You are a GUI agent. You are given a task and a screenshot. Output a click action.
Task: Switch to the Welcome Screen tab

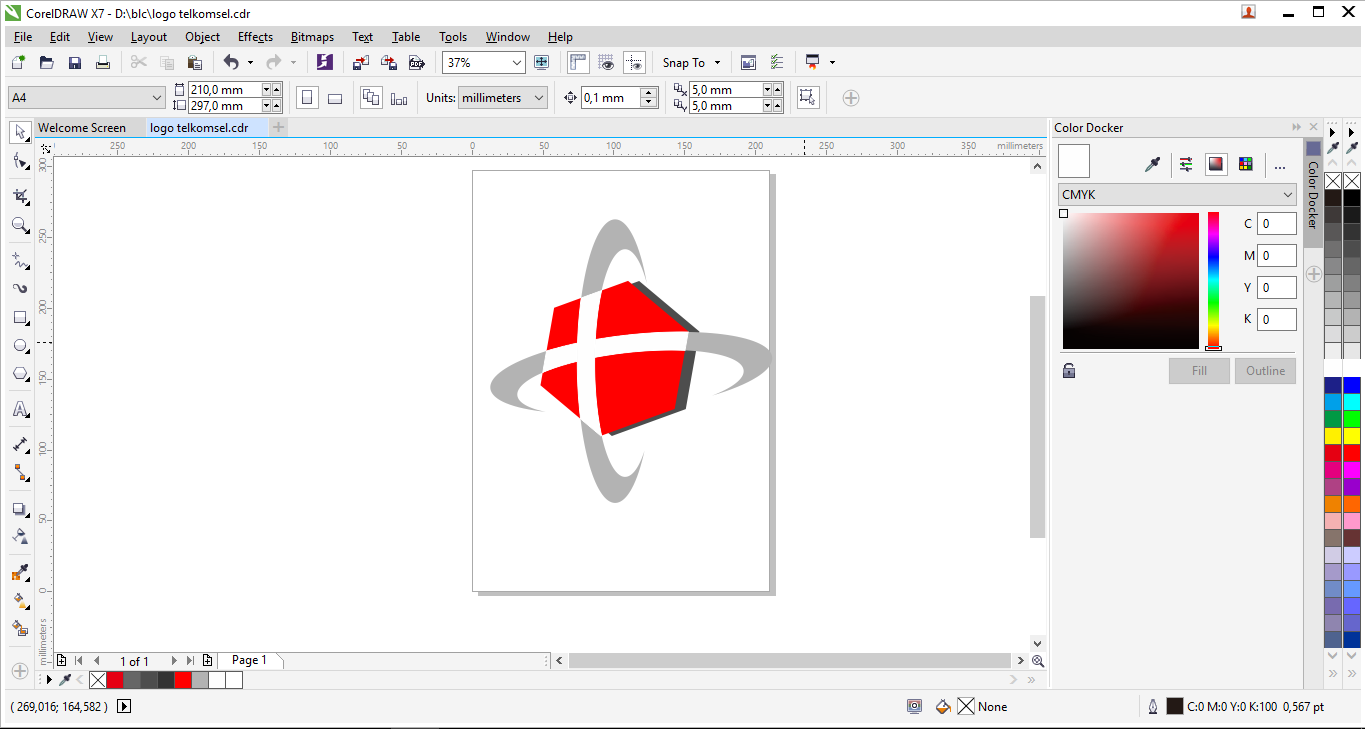(82, 128)
